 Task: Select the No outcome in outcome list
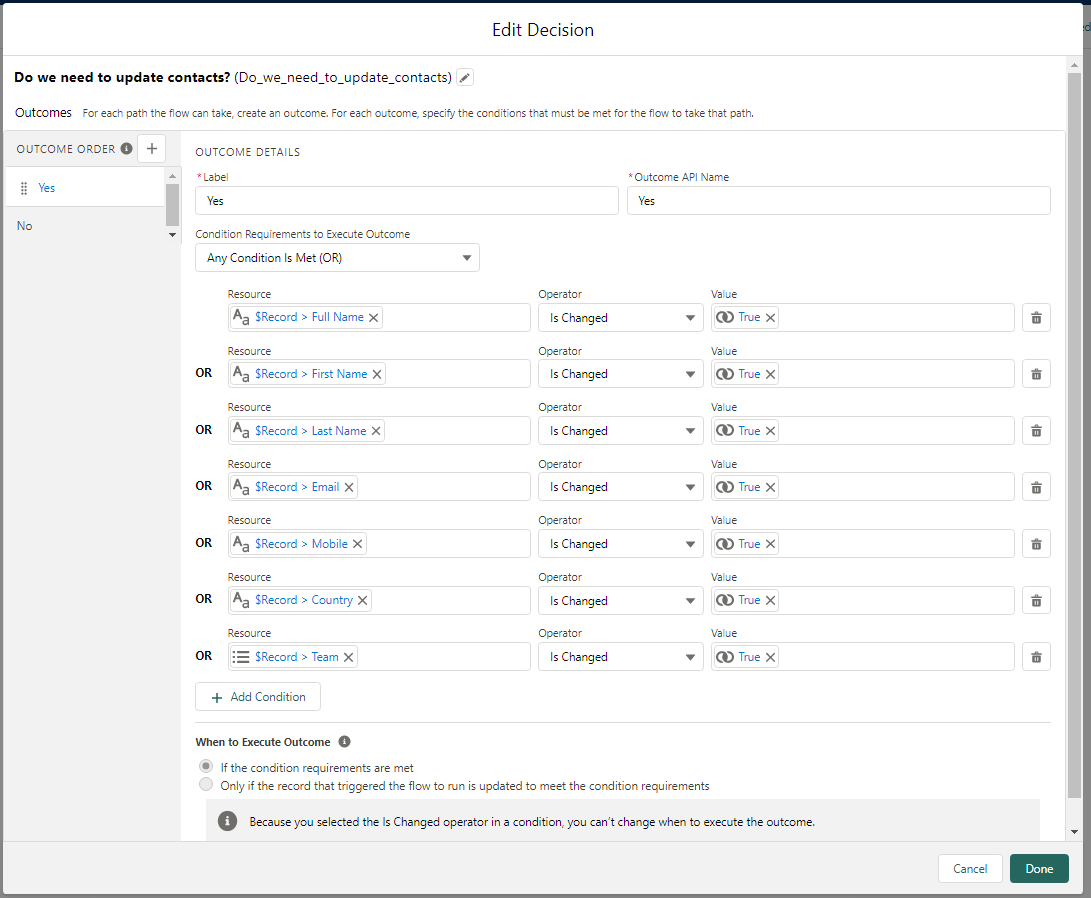pyautogui.click(x=25, y=226)
